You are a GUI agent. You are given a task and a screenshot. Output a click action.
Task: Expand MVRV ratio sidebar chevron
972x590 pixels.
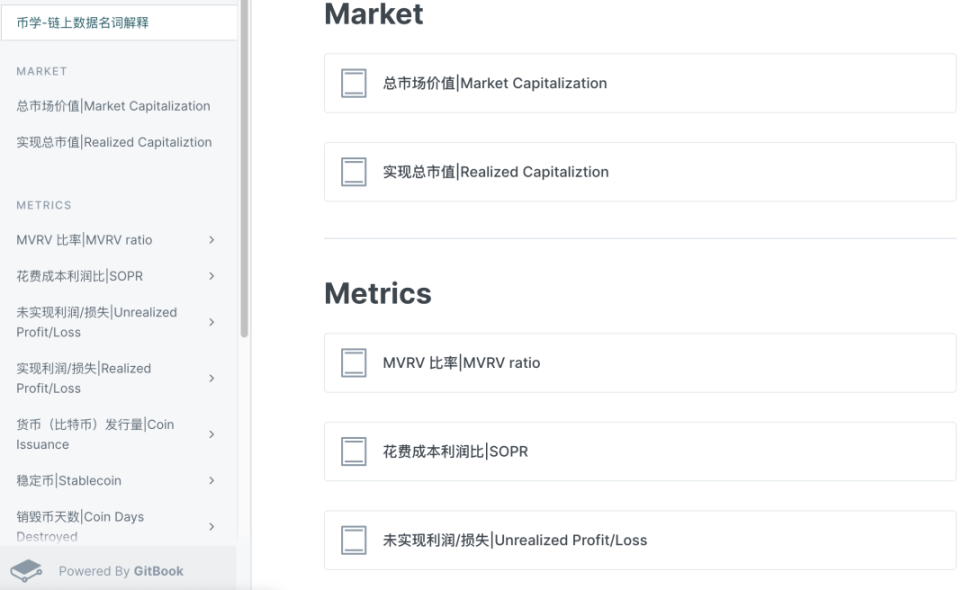(x=211, y=240)
